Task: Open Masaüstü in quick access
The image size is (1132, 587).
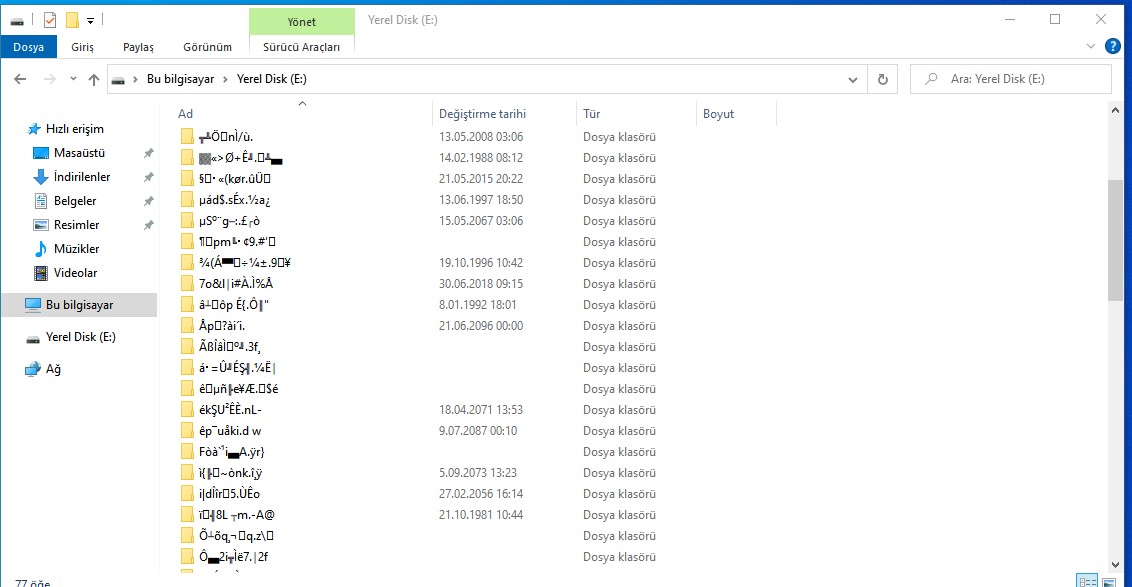Action: click(x=79, y=153)
